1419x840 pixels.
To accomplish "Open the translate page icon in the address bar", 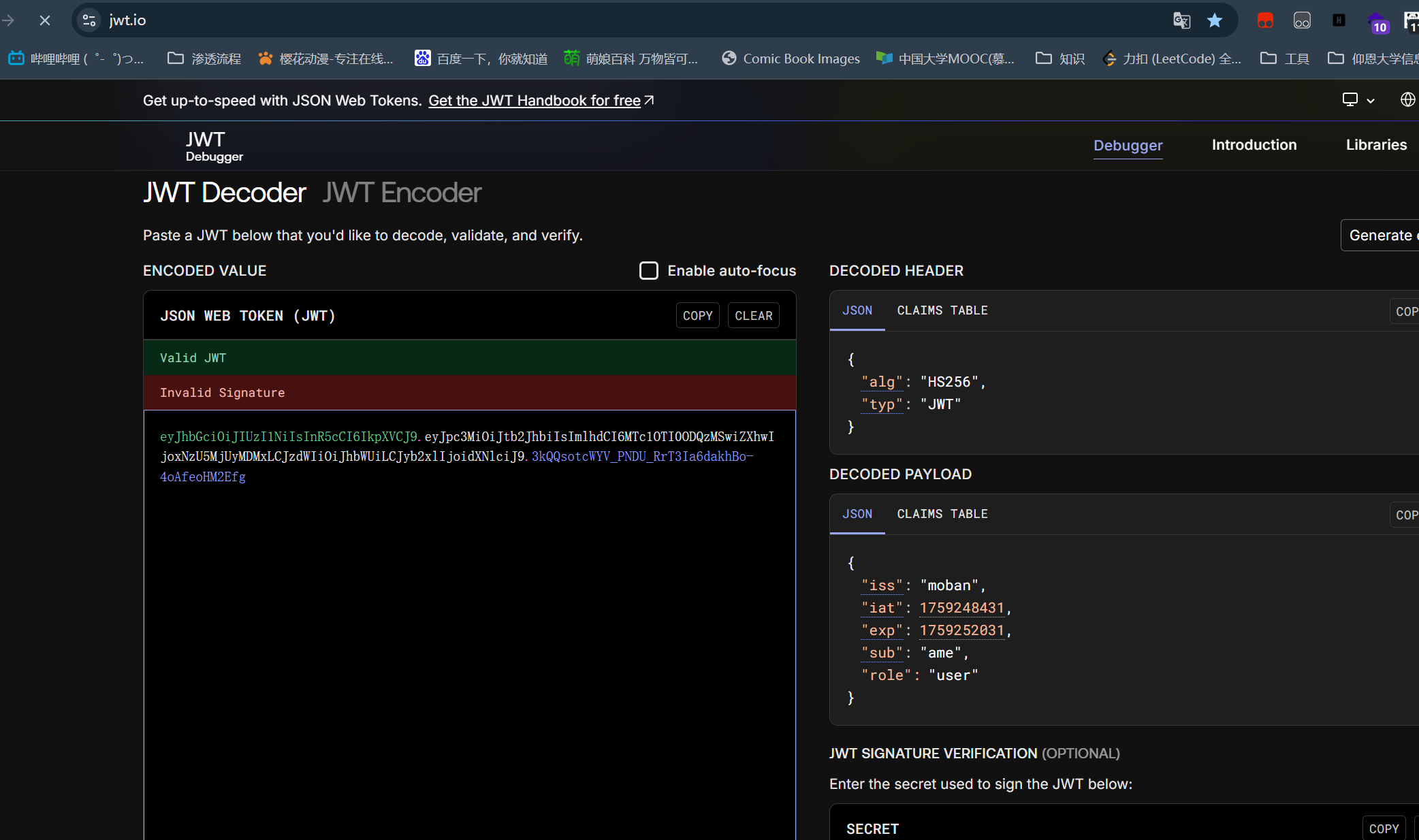I will coord(1181,20).
